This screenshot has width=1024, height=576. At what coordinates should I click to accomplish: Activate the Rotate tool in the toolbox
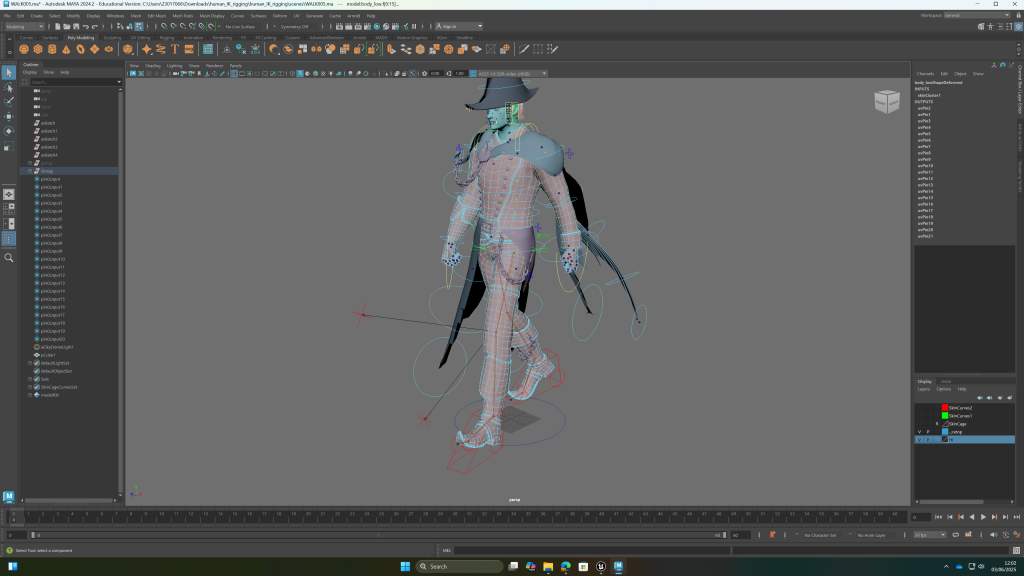tap(9, 131)
